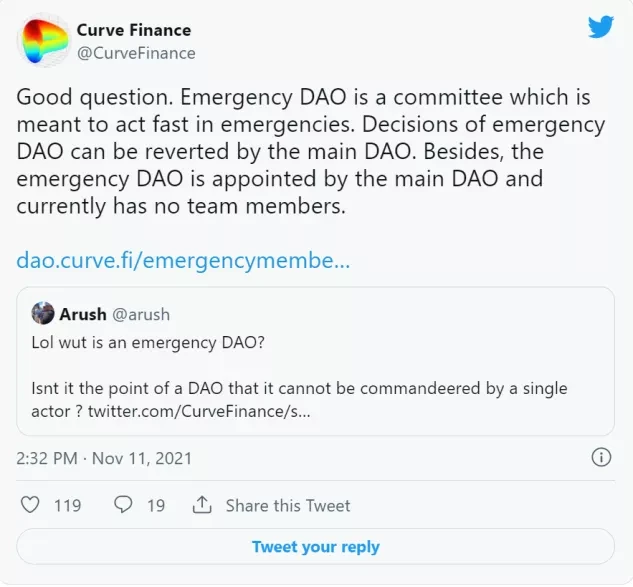The width and height of the screenshot is (633, 587).
Task: Open replies with the speech bubble icon
Action: (123, 505)
